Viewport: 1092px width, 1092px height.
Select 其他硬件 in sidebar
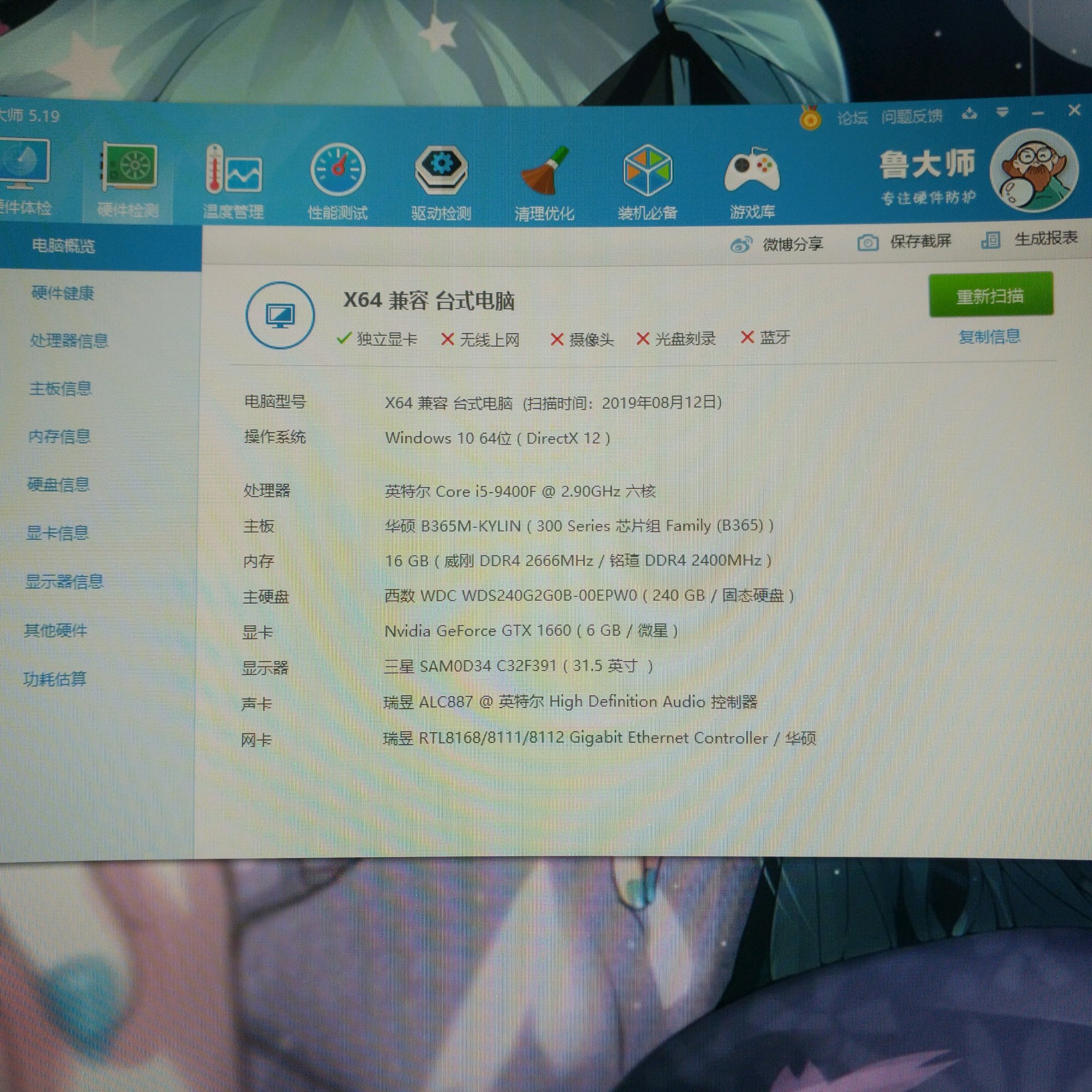(55, 630)
